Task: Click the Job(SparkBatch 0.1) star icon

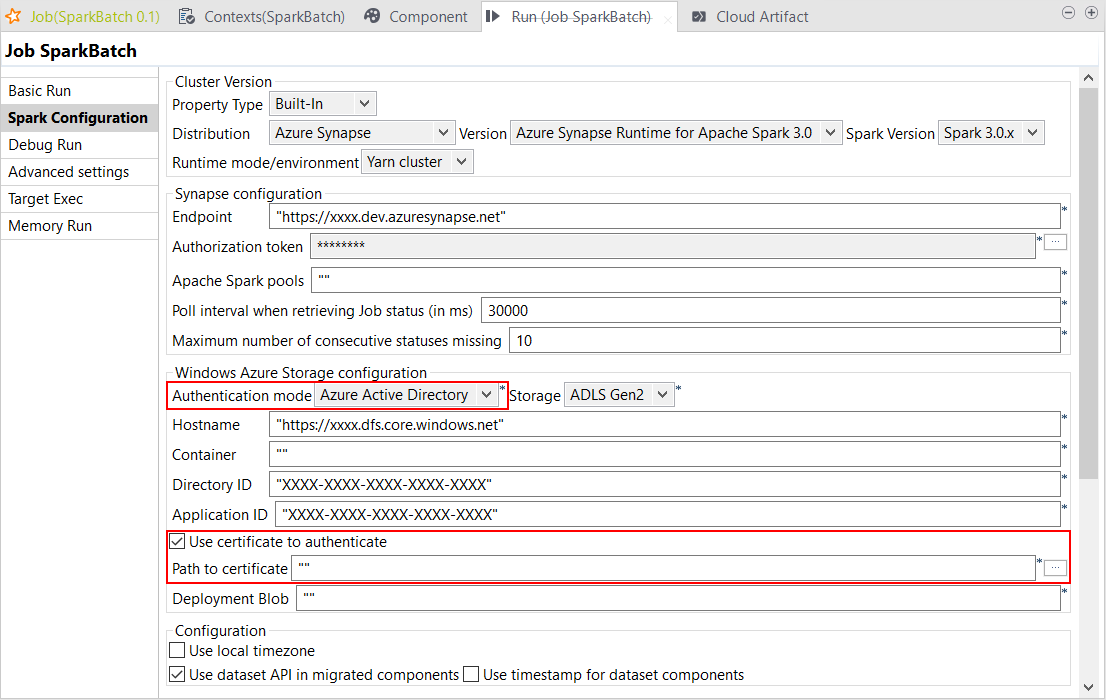Action: point(14,17)
